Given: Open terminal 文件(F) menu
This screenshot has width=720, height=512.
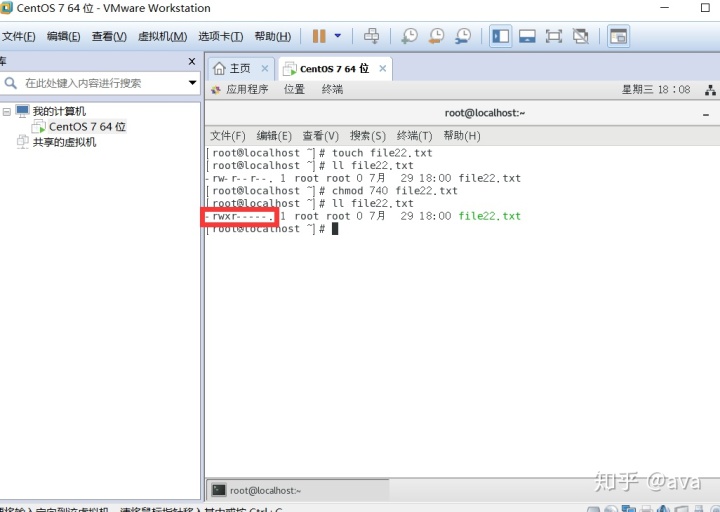Looking at the screenshot, I should point(228,136).
